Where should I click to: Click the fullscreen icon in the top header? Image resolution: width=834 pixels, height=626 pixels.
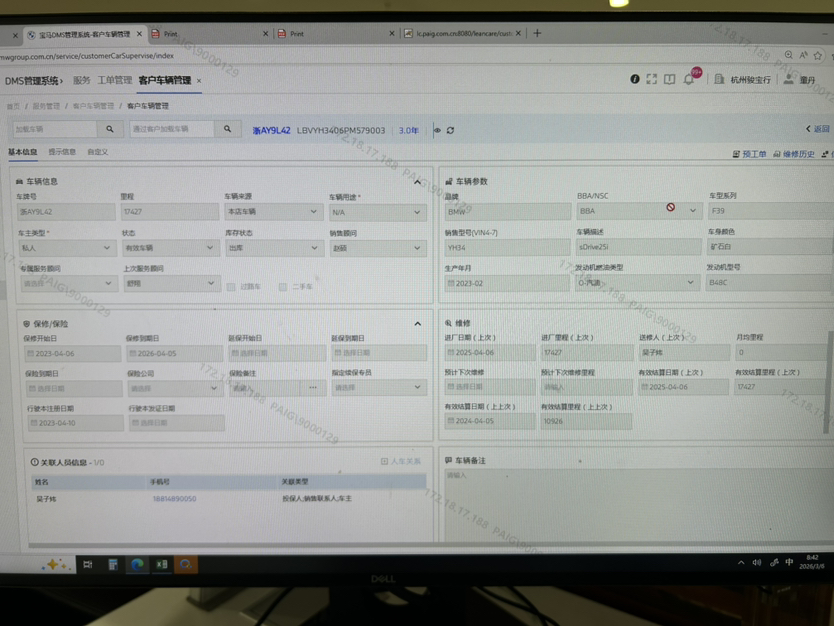tap(652, 79)
